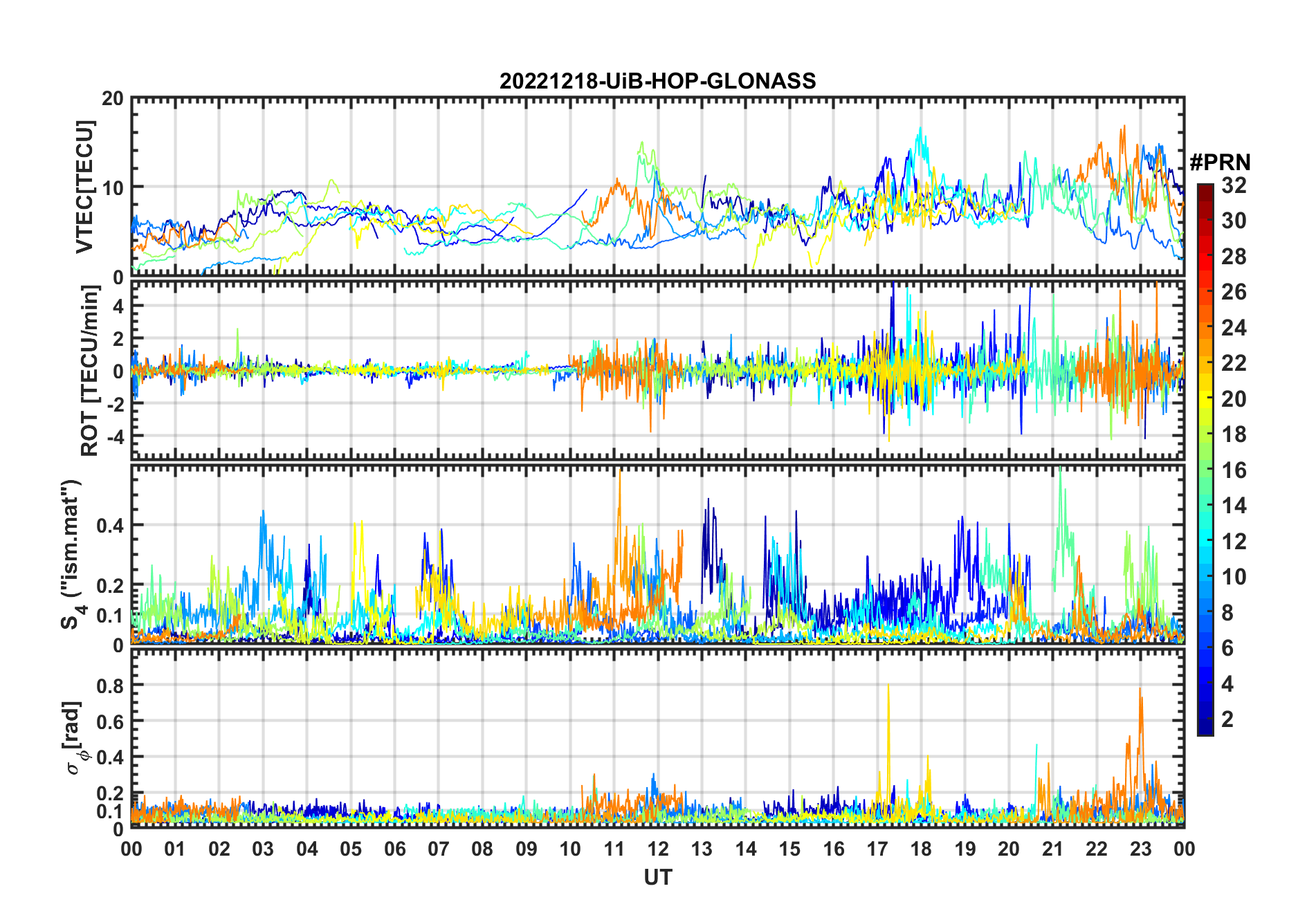Click the VTEC[TECU] y-axis label

point(84,187)
